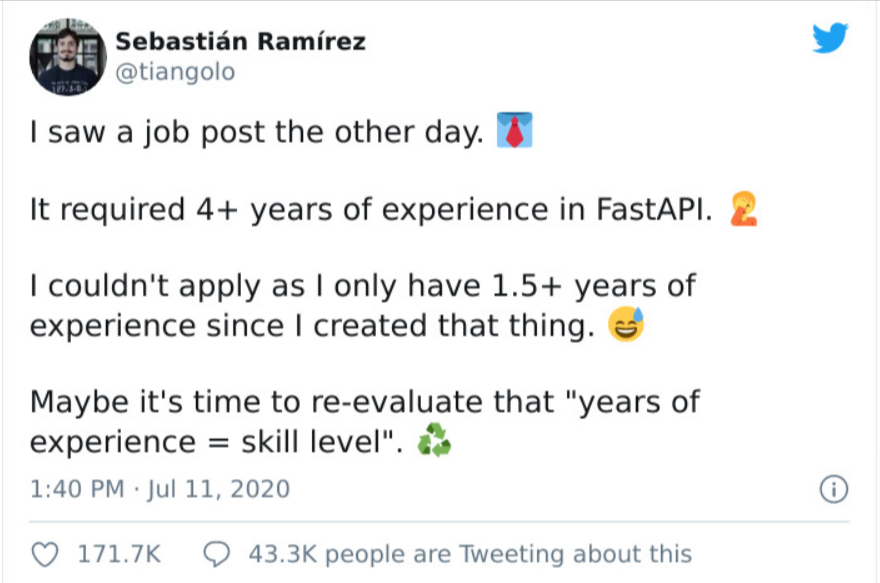The height and width of the screenshot is (583, 880).
Task: Open the tweet info icon
Action: pos(832,490)
